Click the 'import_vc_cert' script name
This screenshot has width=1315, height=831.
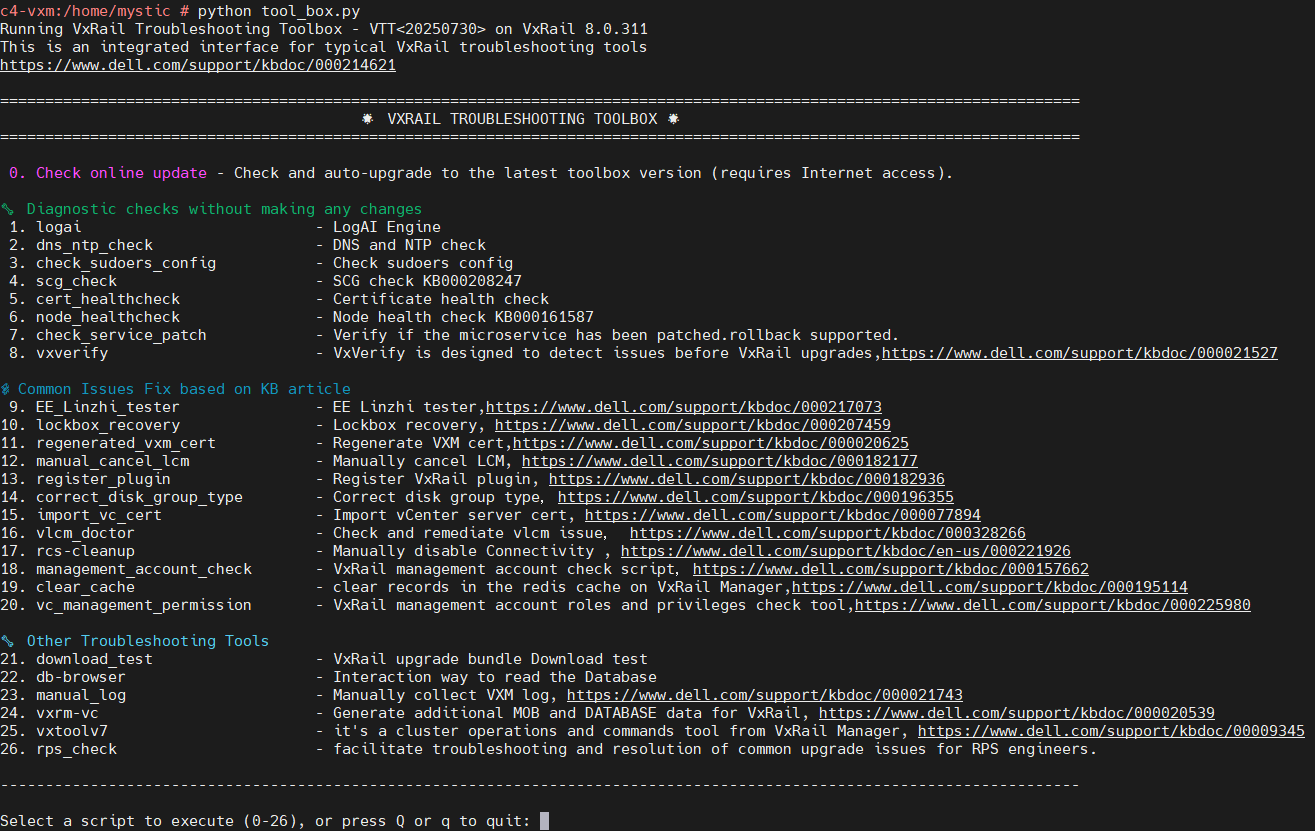pos(99,515)
